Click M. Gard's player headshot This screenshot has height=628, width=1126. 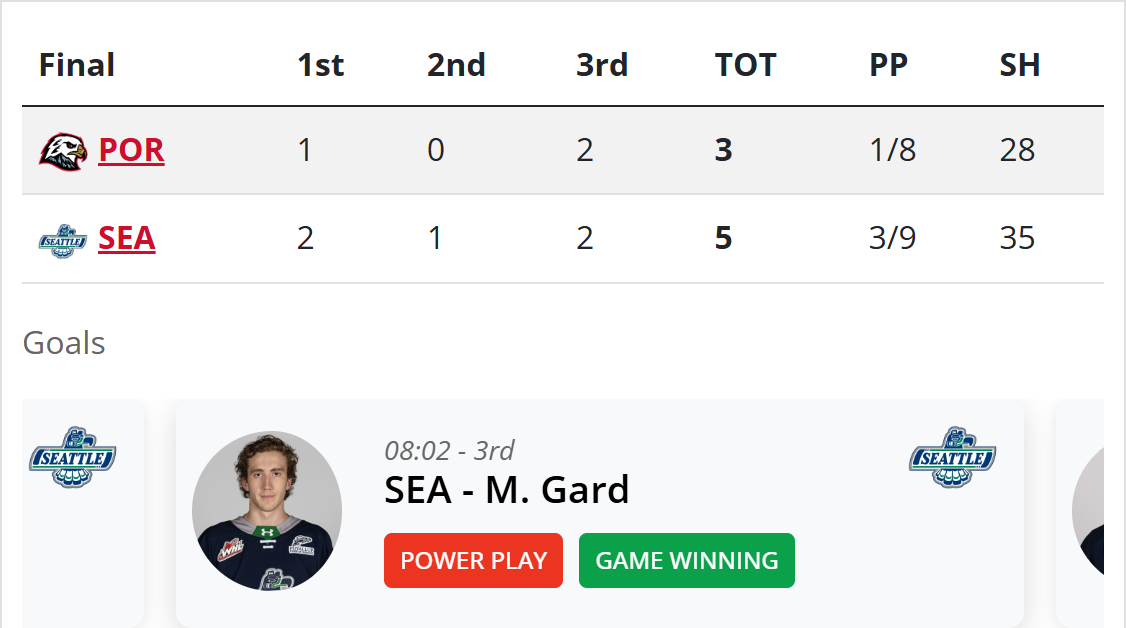[267, 512]
